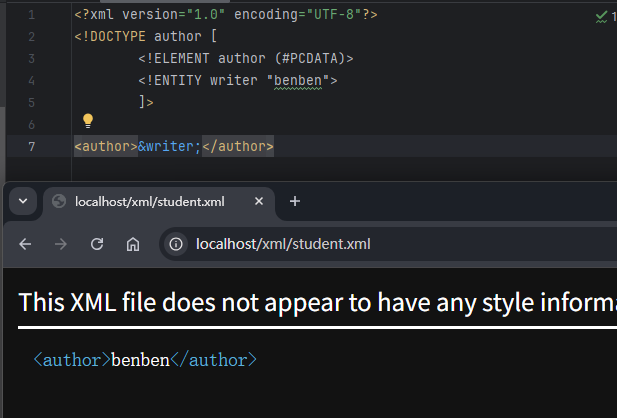
Task: Click the benben text in the XML output
Action: (x=140, y=360)
